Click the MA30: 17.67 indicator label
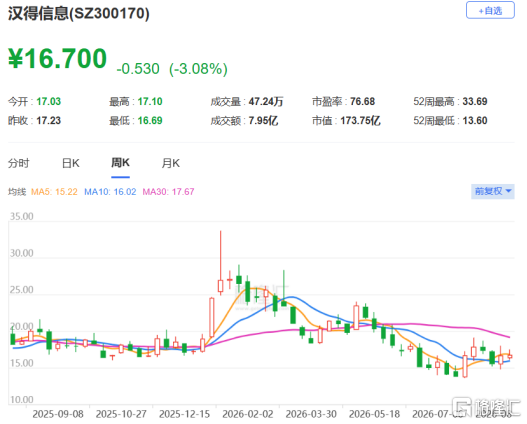 (x=168, y=192)
